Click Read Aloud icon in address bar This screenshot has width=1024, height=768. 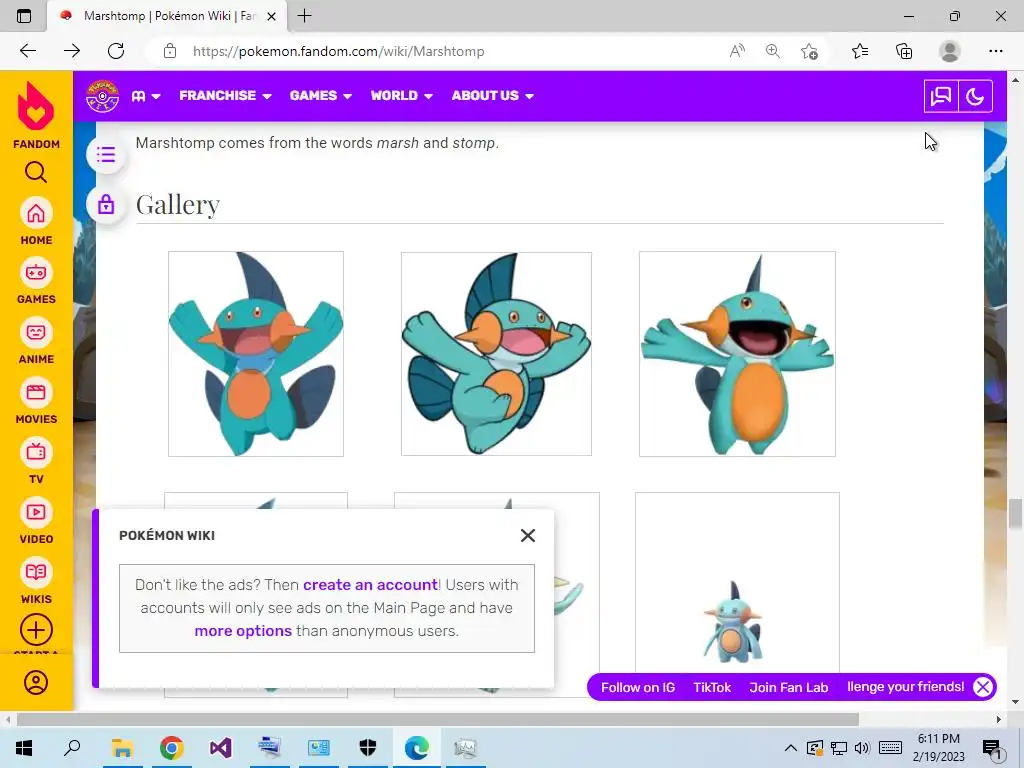pyautogui.click(x=737, y=51)
